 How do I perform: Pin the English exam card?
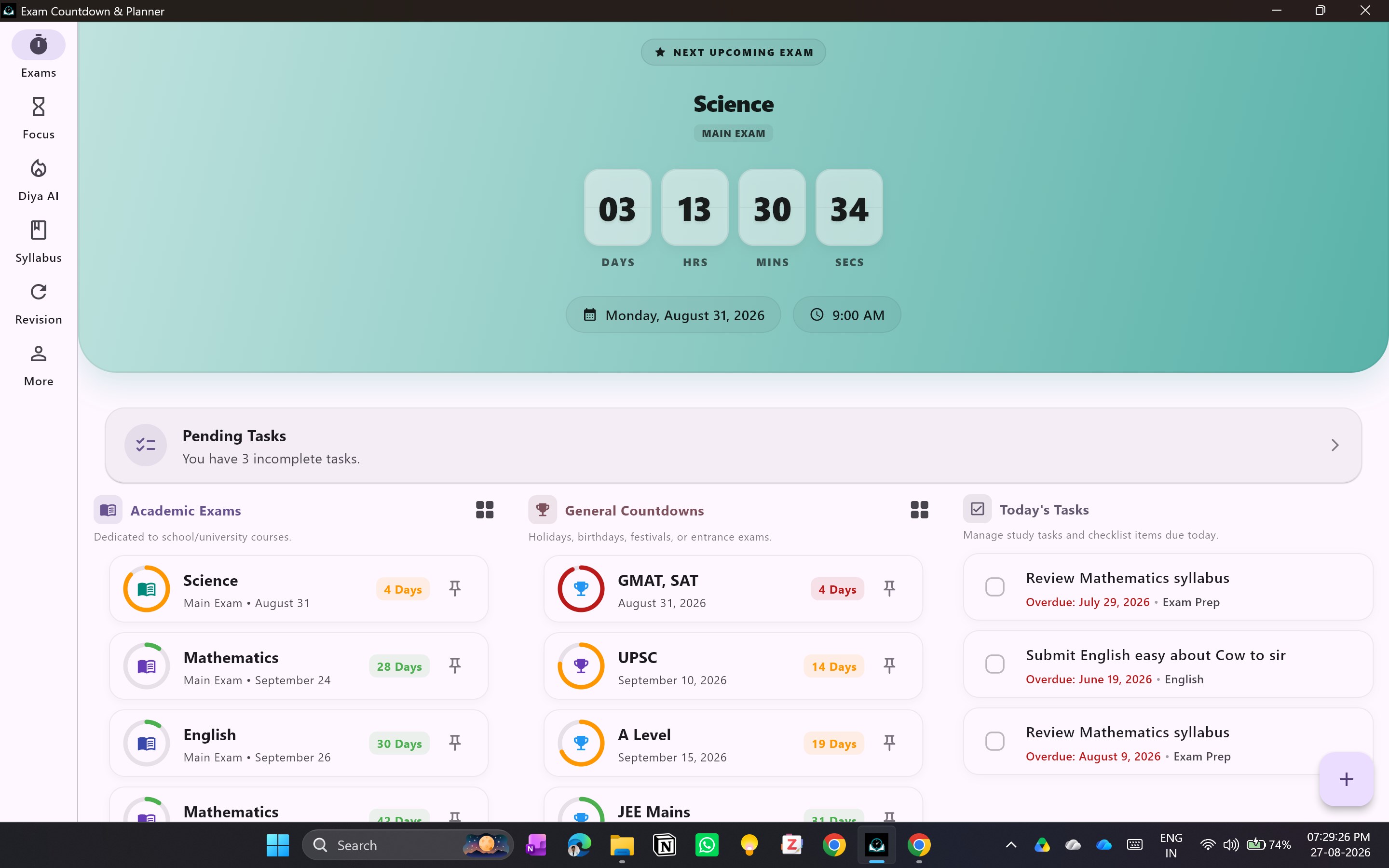tap(455, 743)
